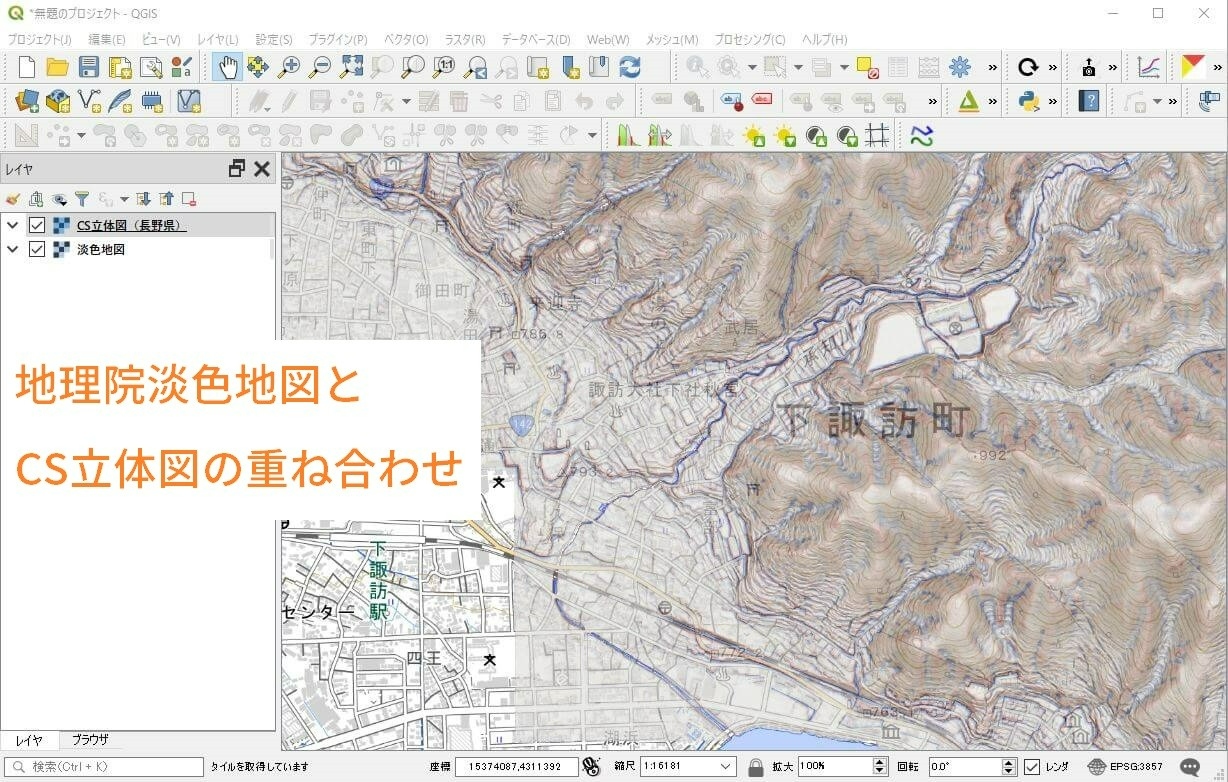Click the Zoom In magnifier tool
This screenshot has height=782, width=1228.
[288, 67]
